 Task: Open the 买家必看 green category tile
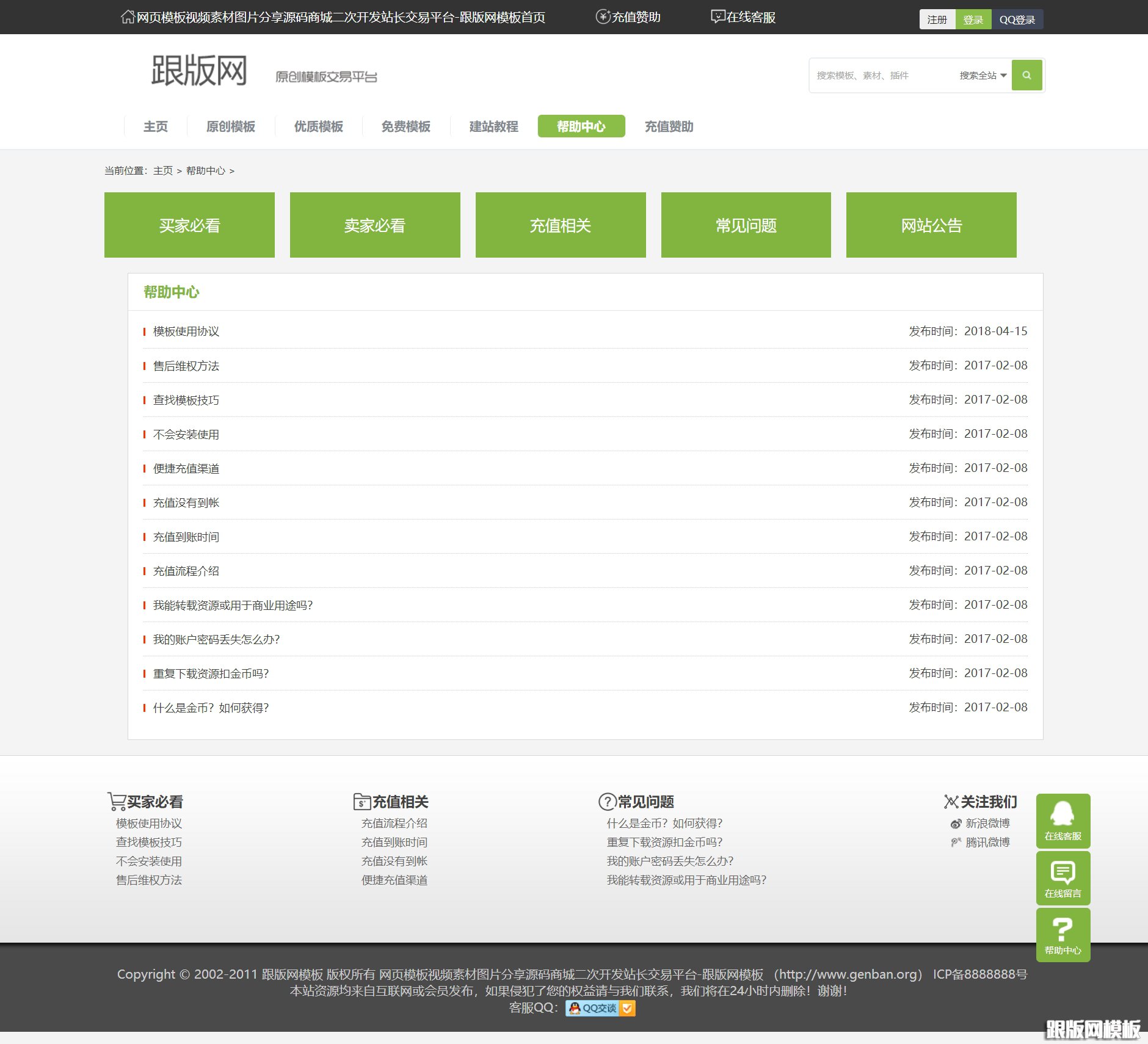point(189,225)
